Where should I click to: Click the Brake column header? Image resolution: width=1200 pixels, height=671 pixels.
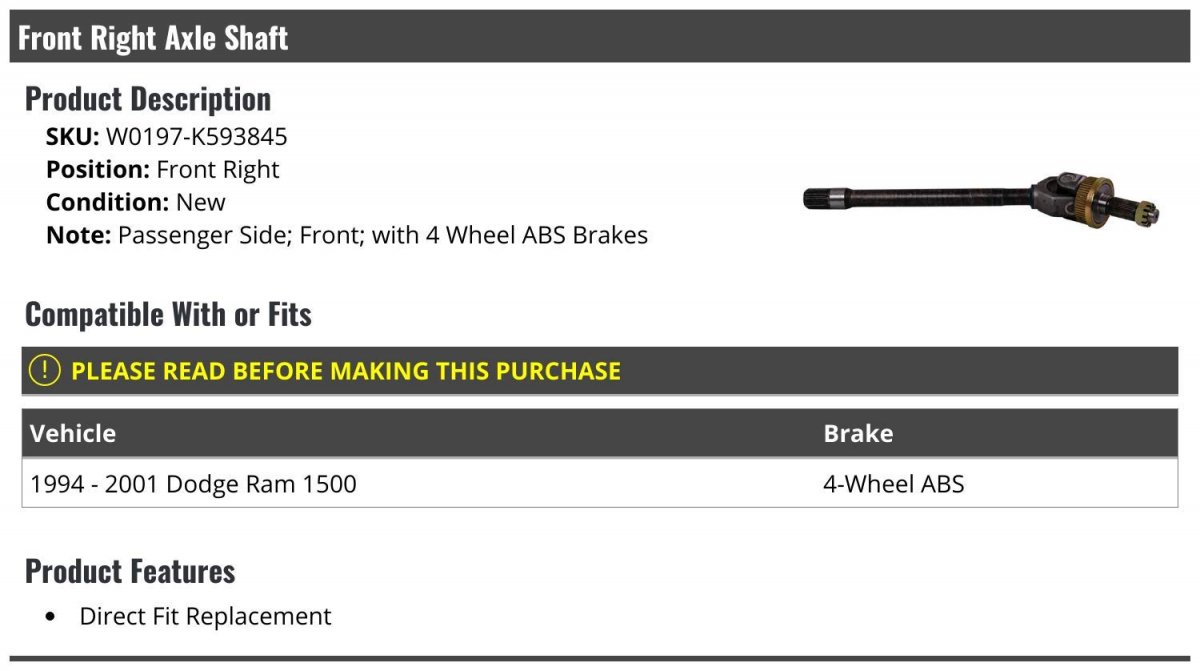pyautogui.click(x=858, y=433)
